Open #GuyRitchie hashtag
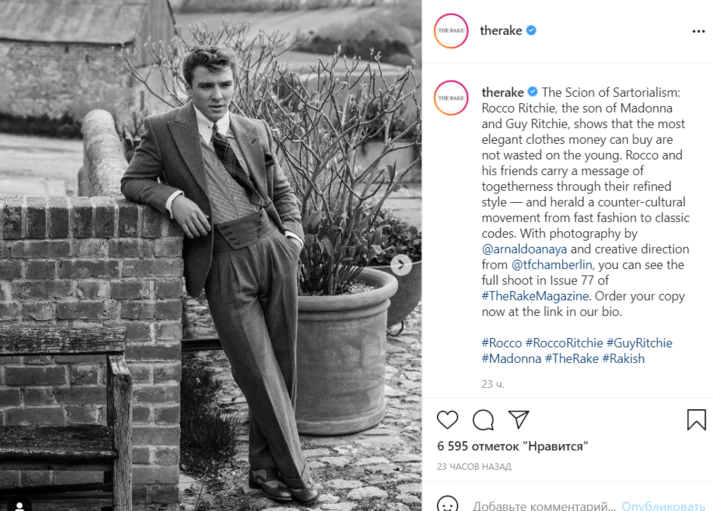The width and height of the screenshot is (713, 511). pos(643,343)
